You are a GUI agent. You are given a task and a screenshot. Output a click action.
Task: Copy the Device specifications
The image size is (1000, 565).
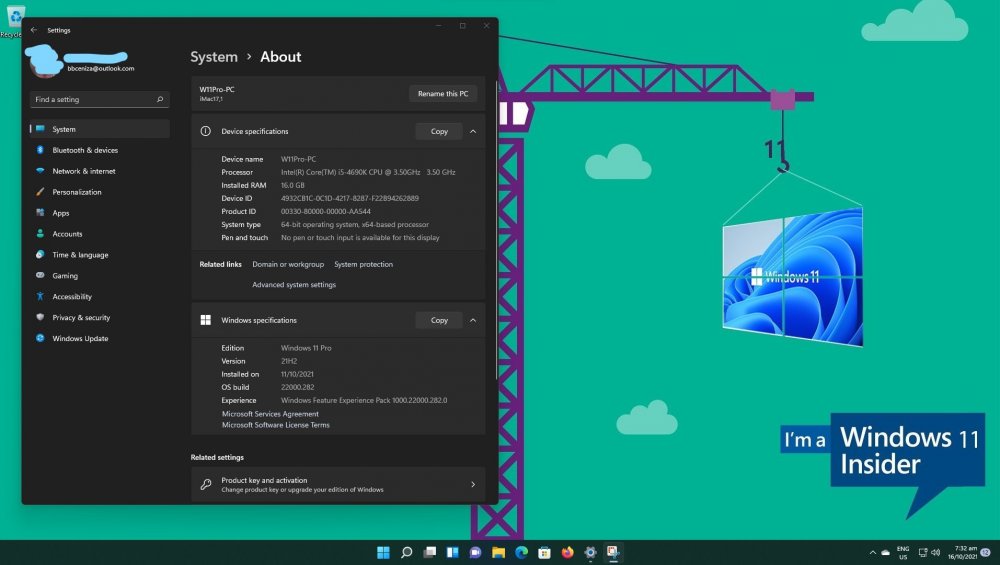click(439, 131)
